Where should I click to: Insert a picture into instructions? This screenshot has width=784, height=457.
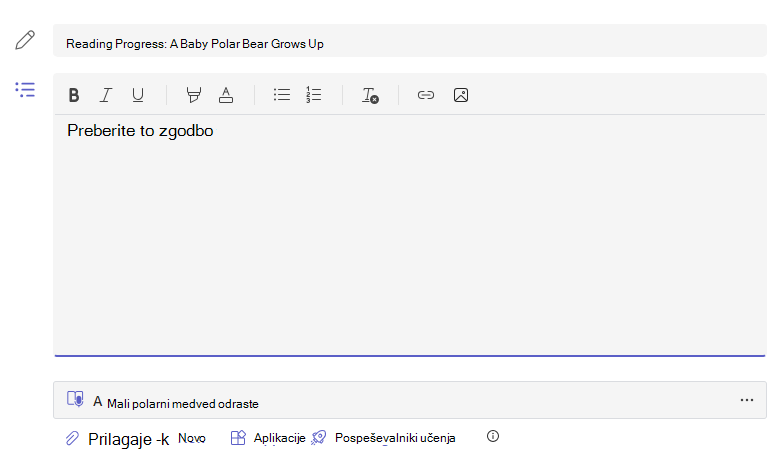click(461, 95)
